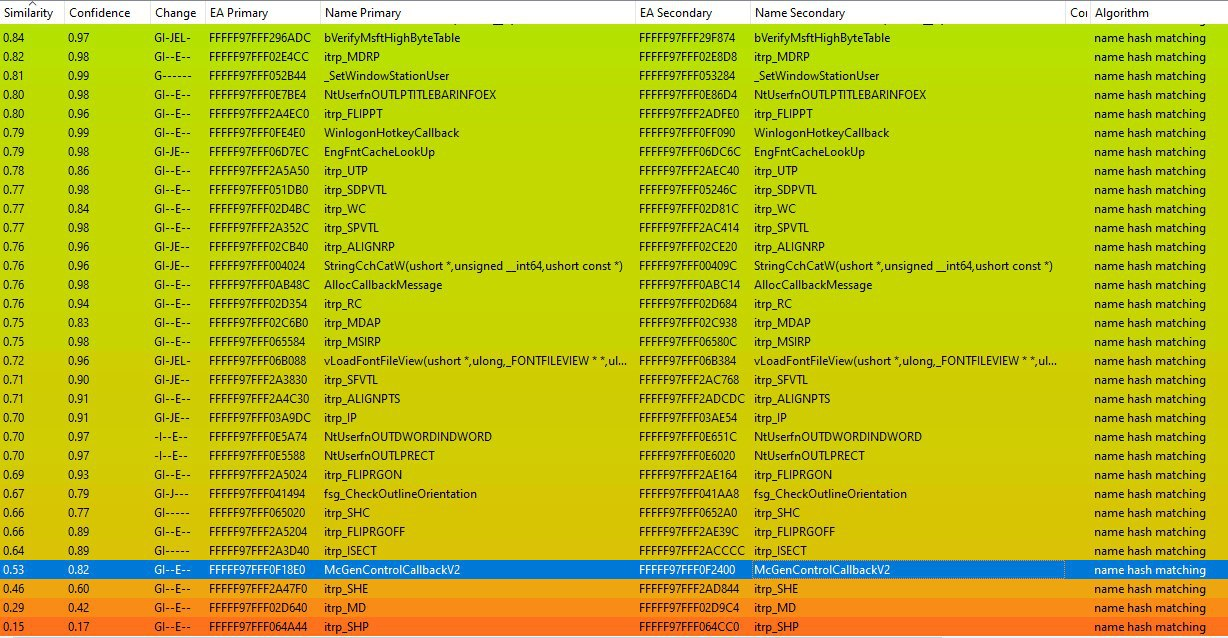Screen dimensions: 1228x638
Task: Select vLoadFontFileView entry in Name Primary
Action: click(476, 361)
